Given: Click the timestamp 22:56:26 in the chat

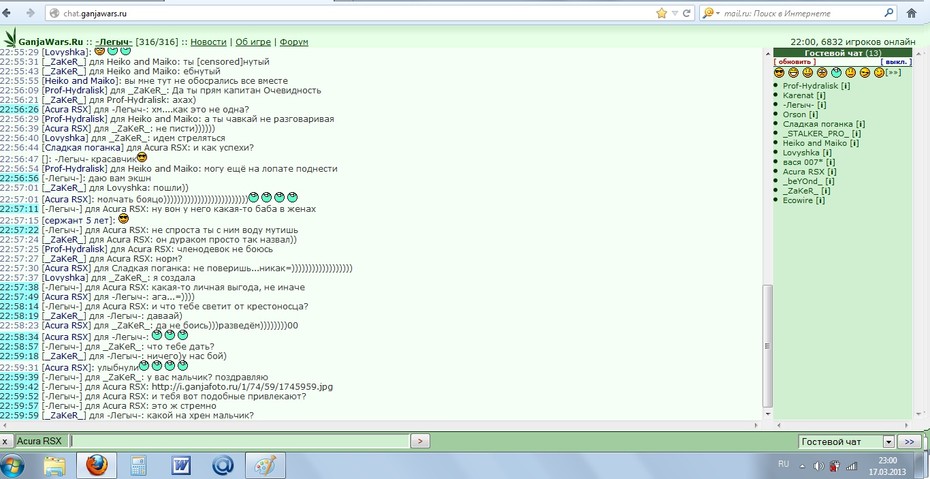Looking at the screenshot, I should [20, 109].
